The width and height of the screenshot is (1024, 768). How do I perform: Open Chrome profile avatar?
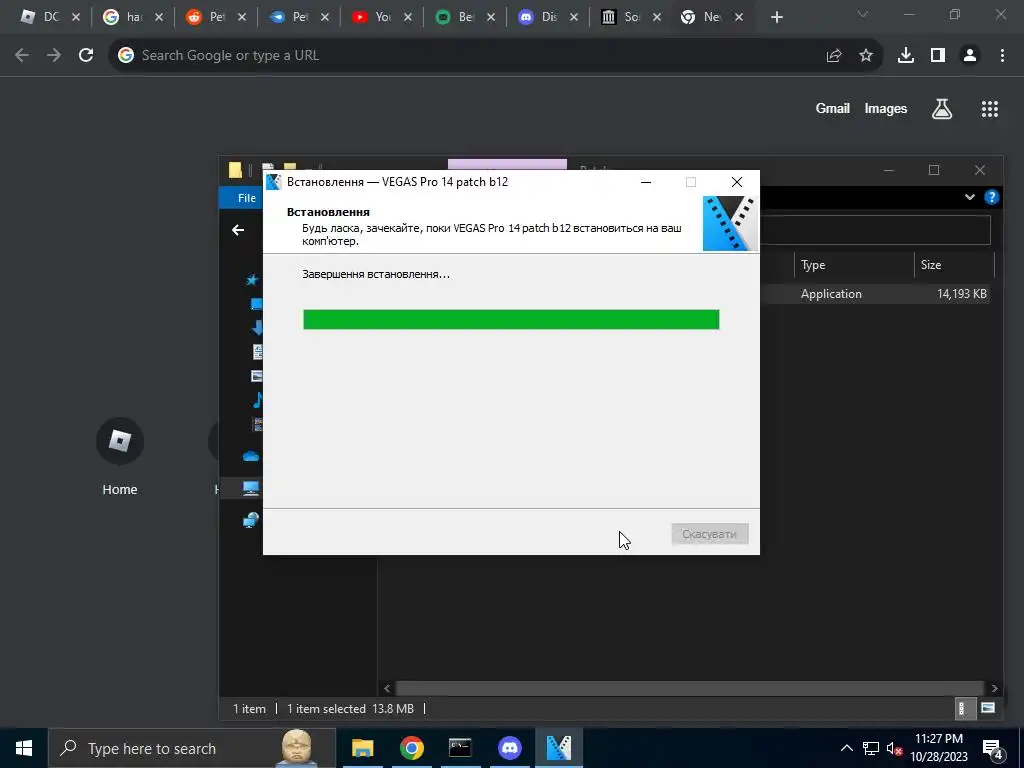970,56
